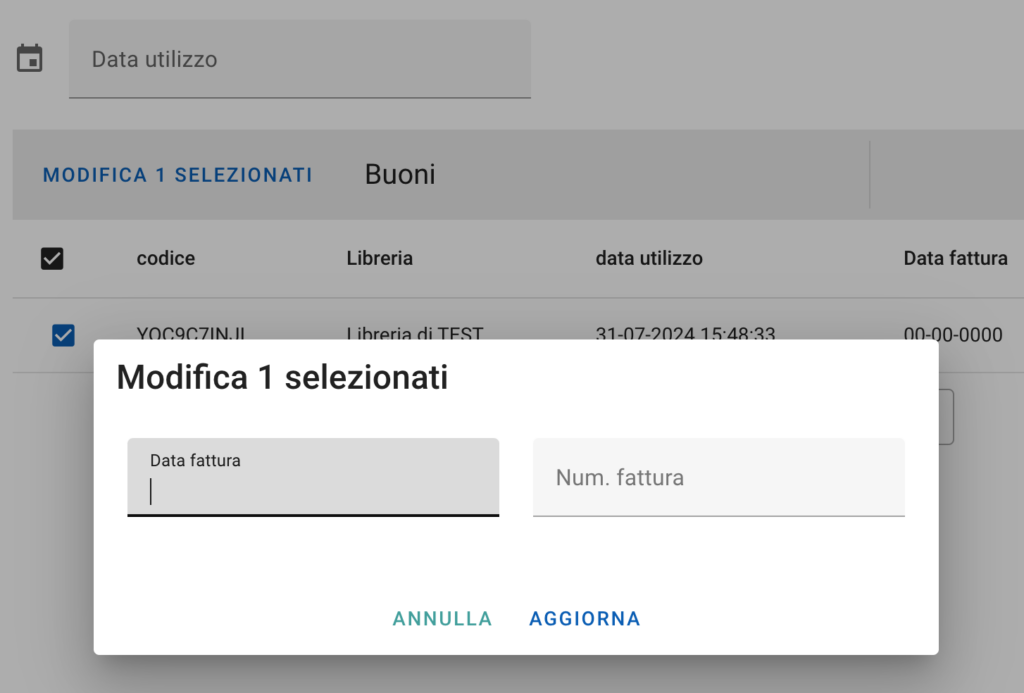Sort by the data utilizzo column header
Image resolution: width=1024 pixels, height=693 pixels.
pyautogui.click(x=649, y=258)
